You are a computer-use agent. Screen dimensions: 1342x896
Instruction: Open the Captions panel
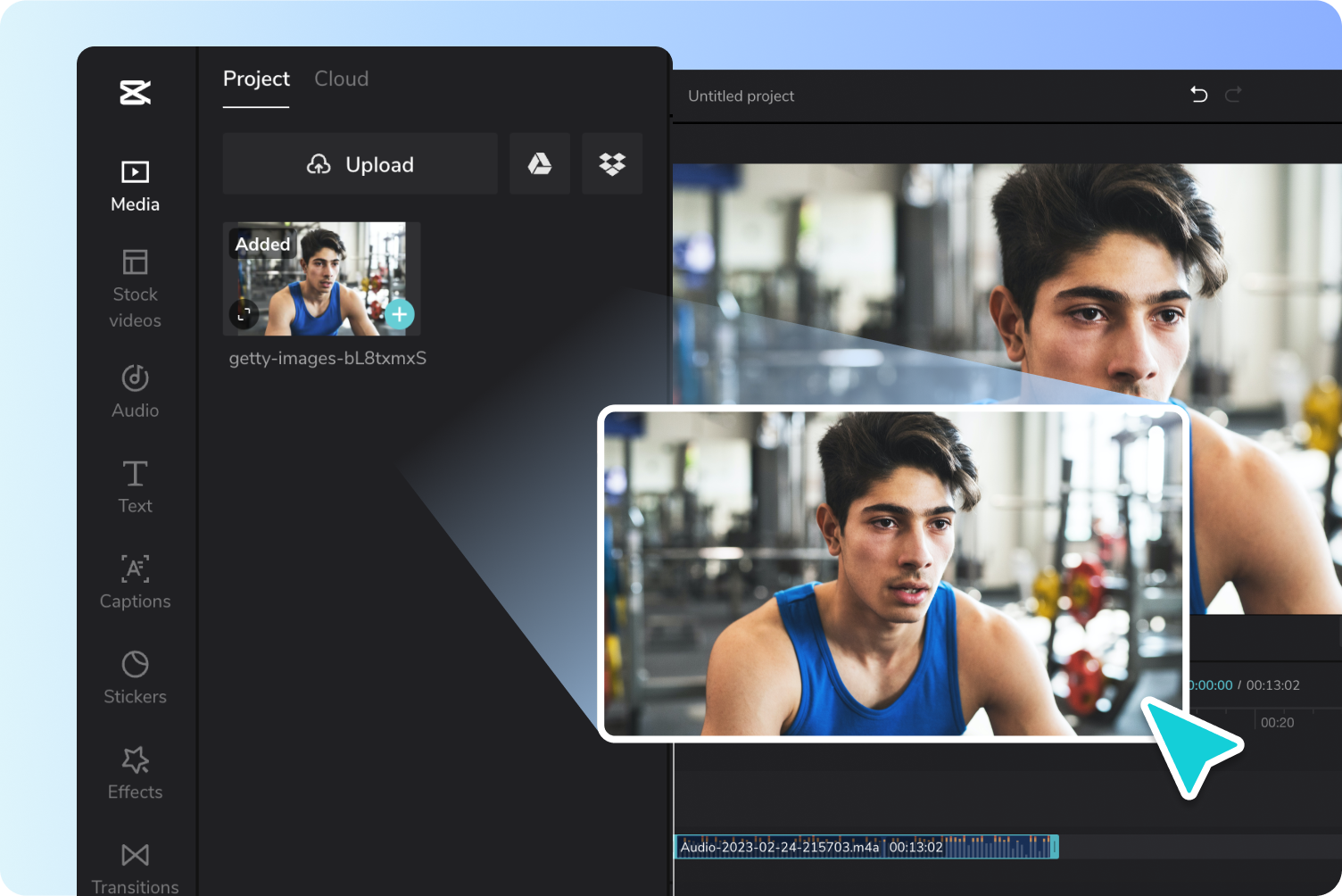(135, 583)
